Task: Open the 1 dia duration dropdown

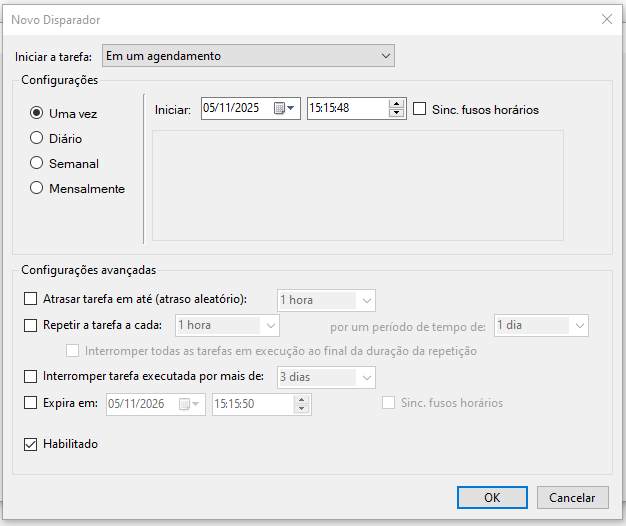Action: click(541, 326)
